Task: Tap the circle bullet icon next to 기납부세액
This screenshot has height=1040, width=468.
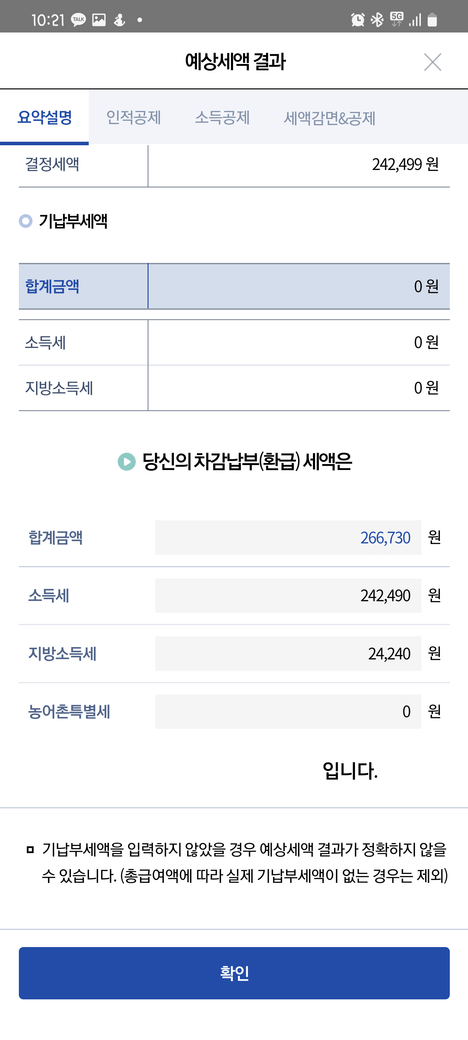Action: point(25,222)
